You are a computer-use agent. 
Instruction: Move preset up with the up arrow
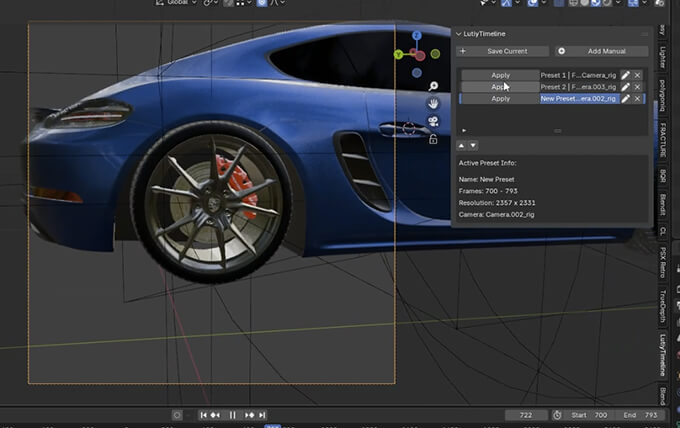point(461,146)
